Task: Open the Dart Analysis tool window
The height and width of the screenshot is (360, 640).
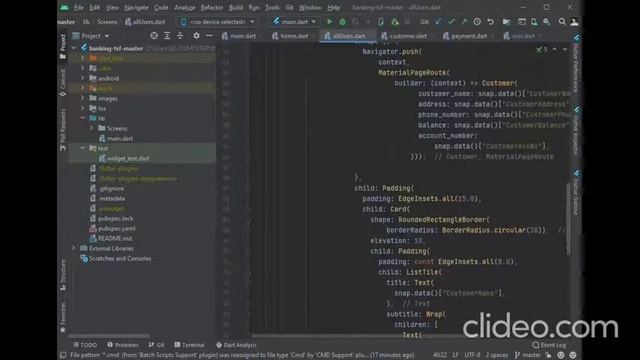Action: [x=236, y=345]
